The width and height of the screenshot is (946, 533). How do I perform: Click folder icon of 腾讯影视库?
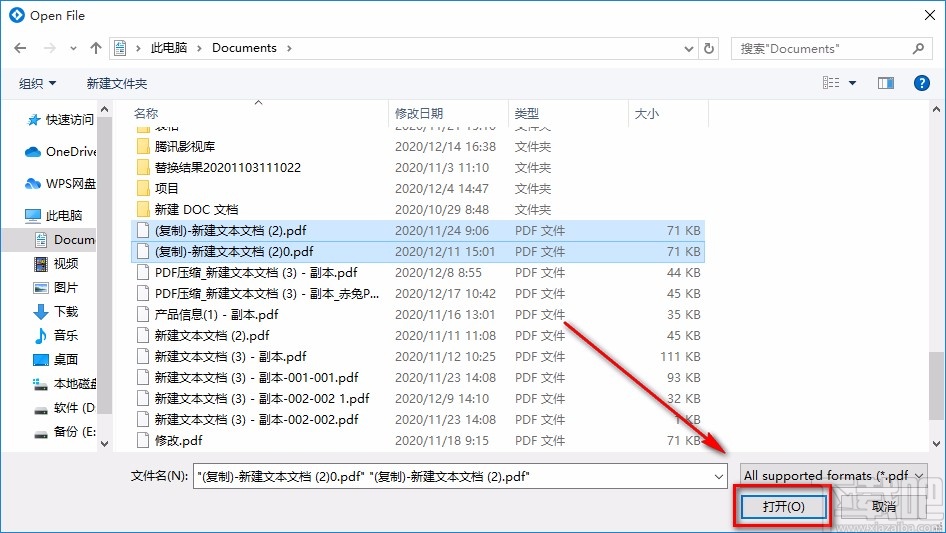click(143, 147)
